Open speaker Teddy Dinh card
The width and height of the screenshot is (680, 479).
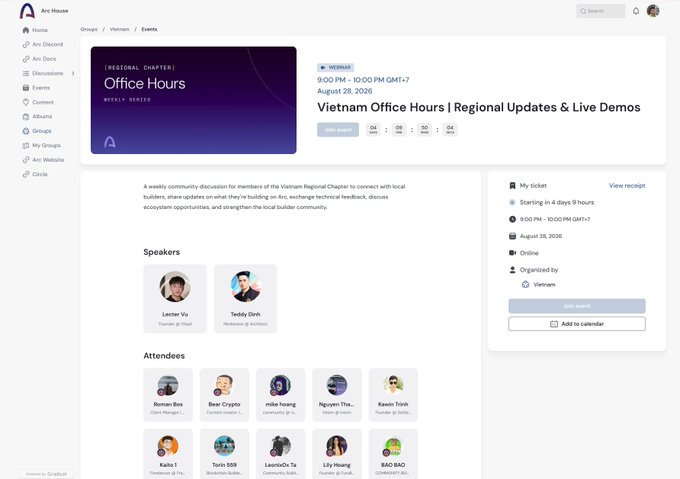(245, 299)
